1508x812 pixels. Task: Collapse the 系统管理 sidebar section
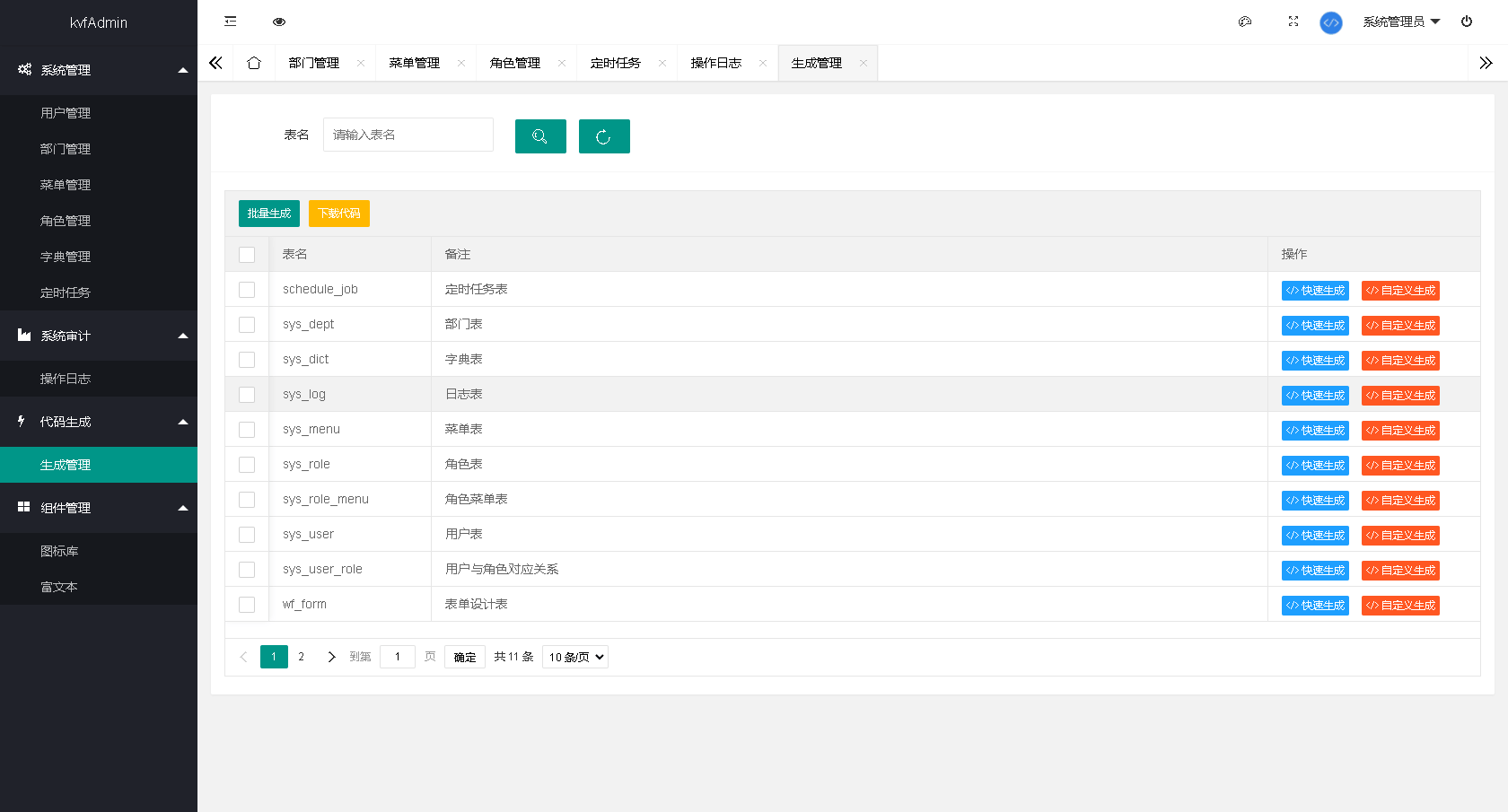99,69
